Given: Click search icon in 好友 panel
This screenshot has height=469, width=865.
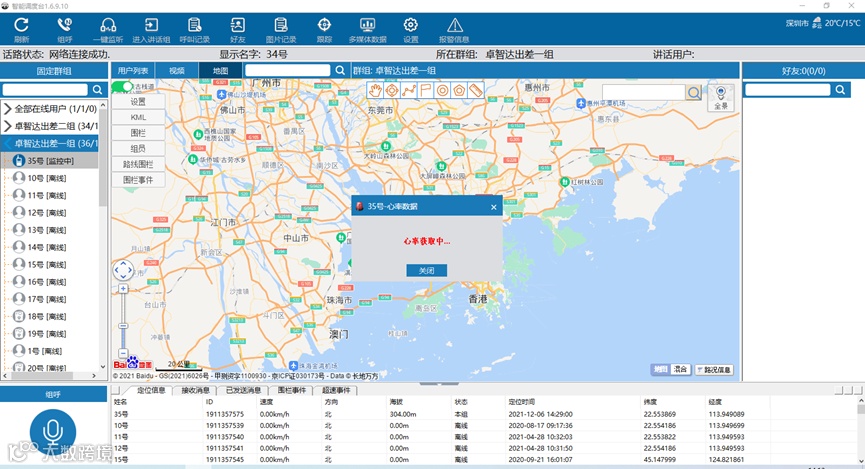Looking at the screenshot, I should coord(840,89).
